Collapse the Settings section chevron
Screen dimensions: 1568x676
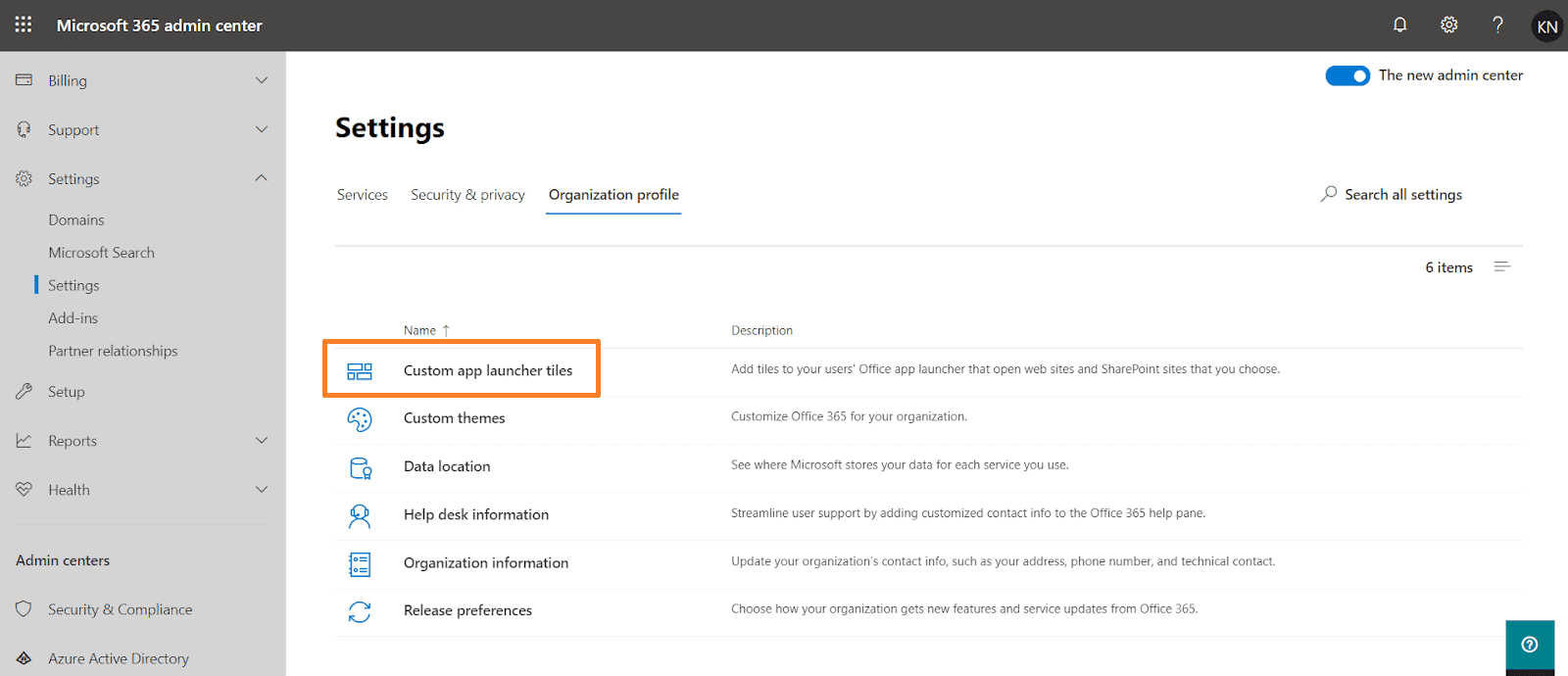(x=262, y=178)
